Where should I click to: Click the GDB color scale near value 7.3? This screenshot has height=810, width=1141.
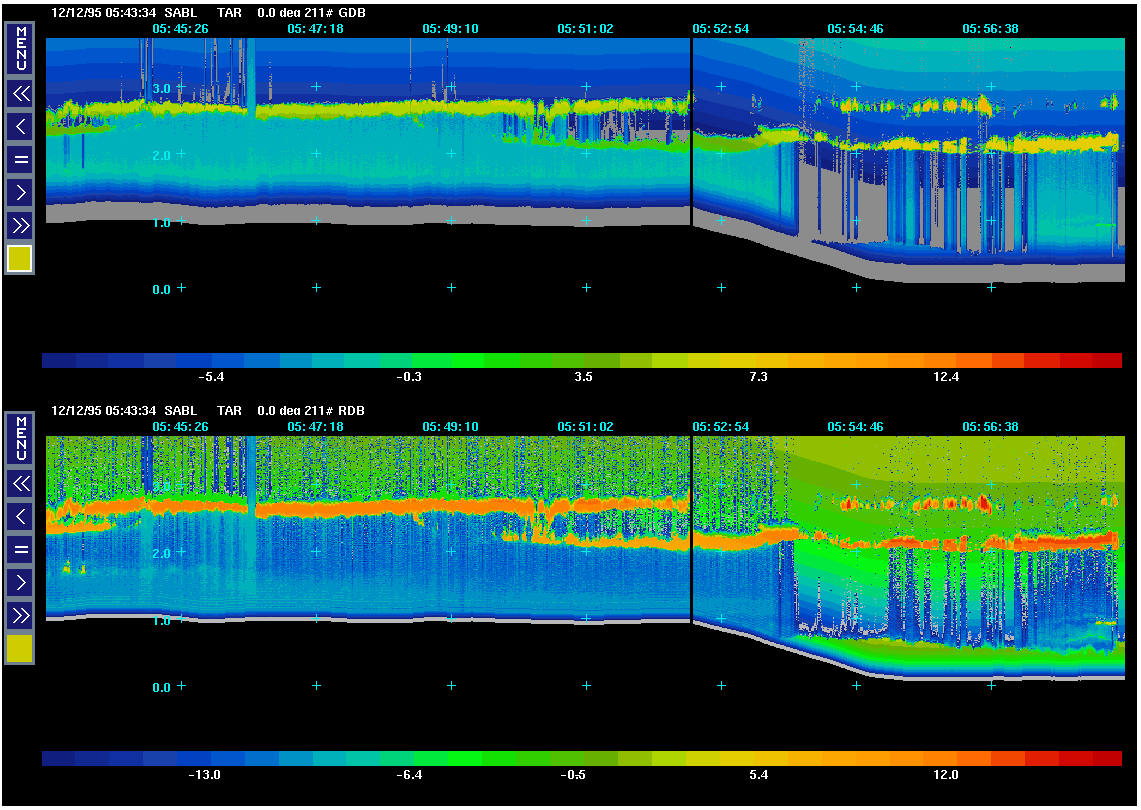coord(758,360)
